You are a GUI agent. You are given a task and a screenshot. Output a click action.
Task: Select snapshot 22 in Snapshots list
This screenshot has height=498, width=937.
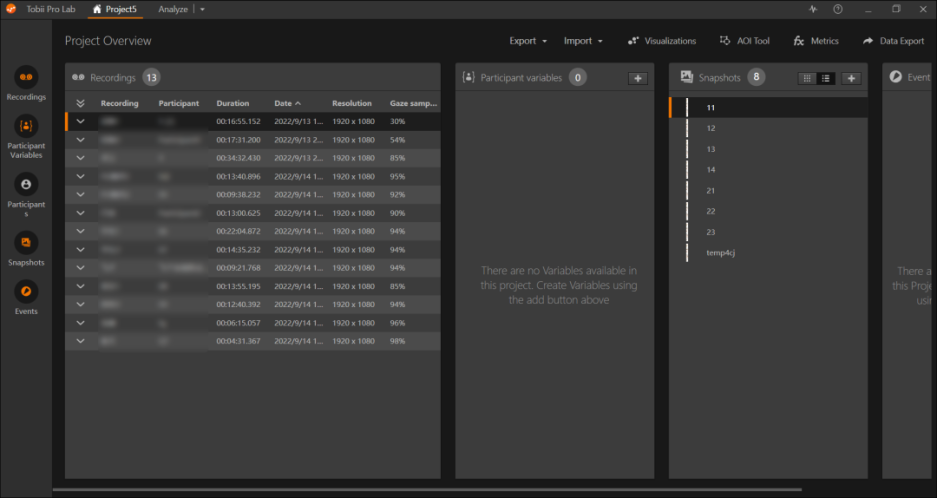tap(768, 211)
